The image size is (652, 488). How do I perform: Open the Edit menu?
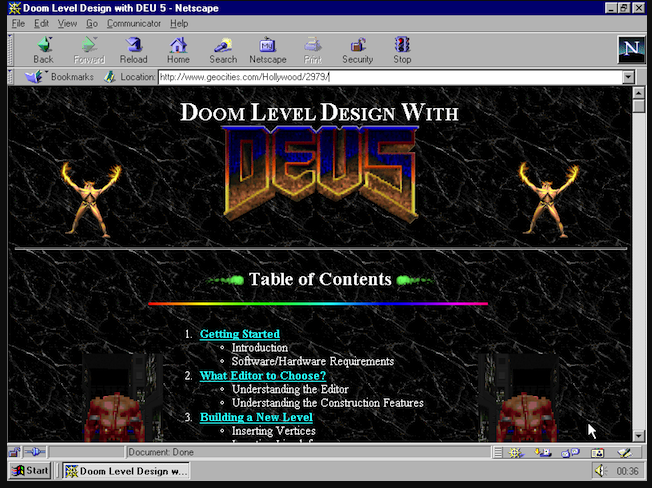[41, 24]
